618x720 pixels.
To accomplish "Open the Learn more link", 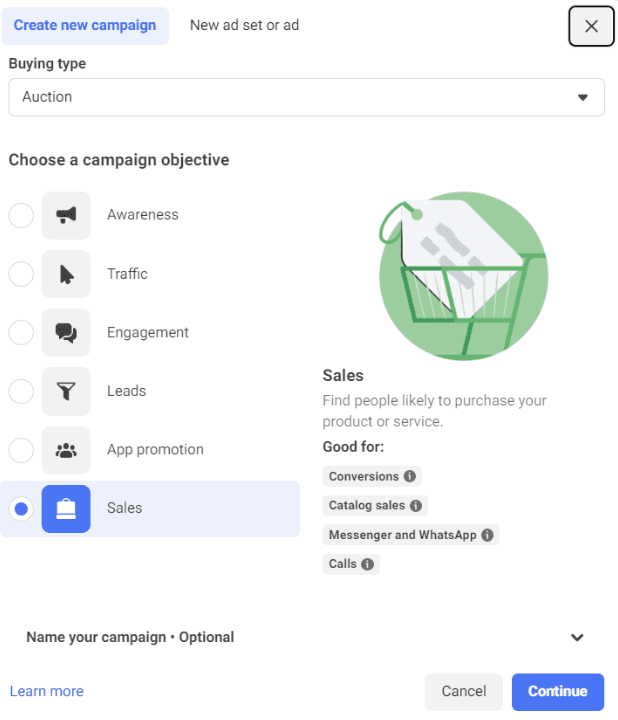I will pyautogui.click(x=47, y=691).
